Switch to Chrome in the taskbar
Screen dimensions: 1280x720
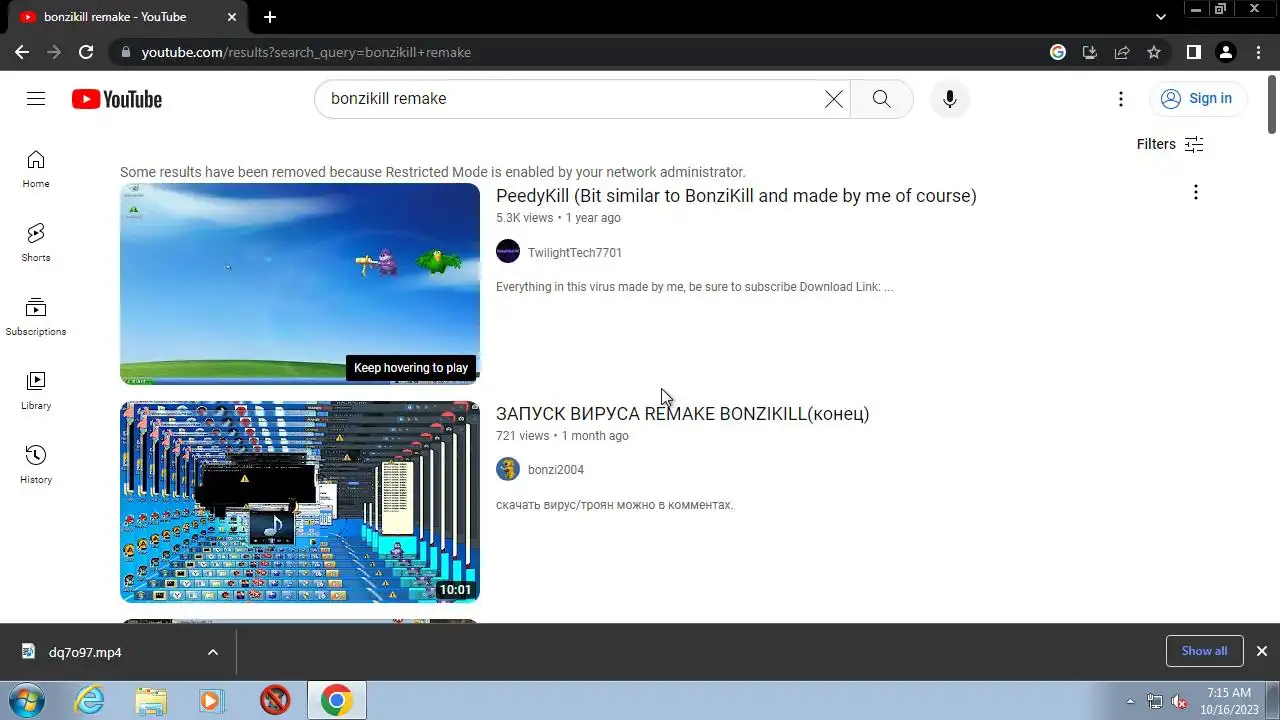click(x=336, y=701)
